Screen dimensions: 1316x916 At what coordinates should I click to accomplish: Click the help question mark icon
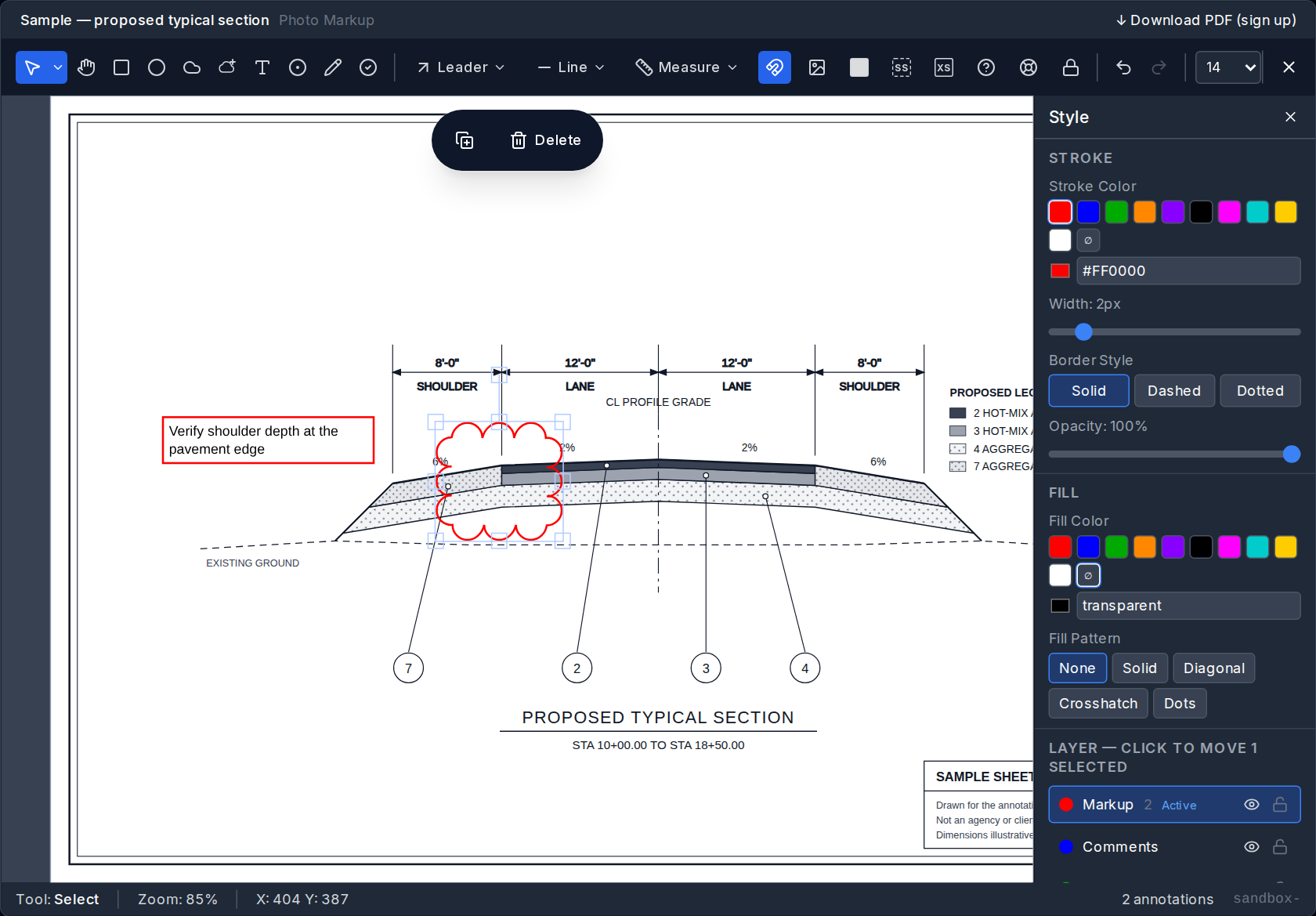click(x=986, y=67)
